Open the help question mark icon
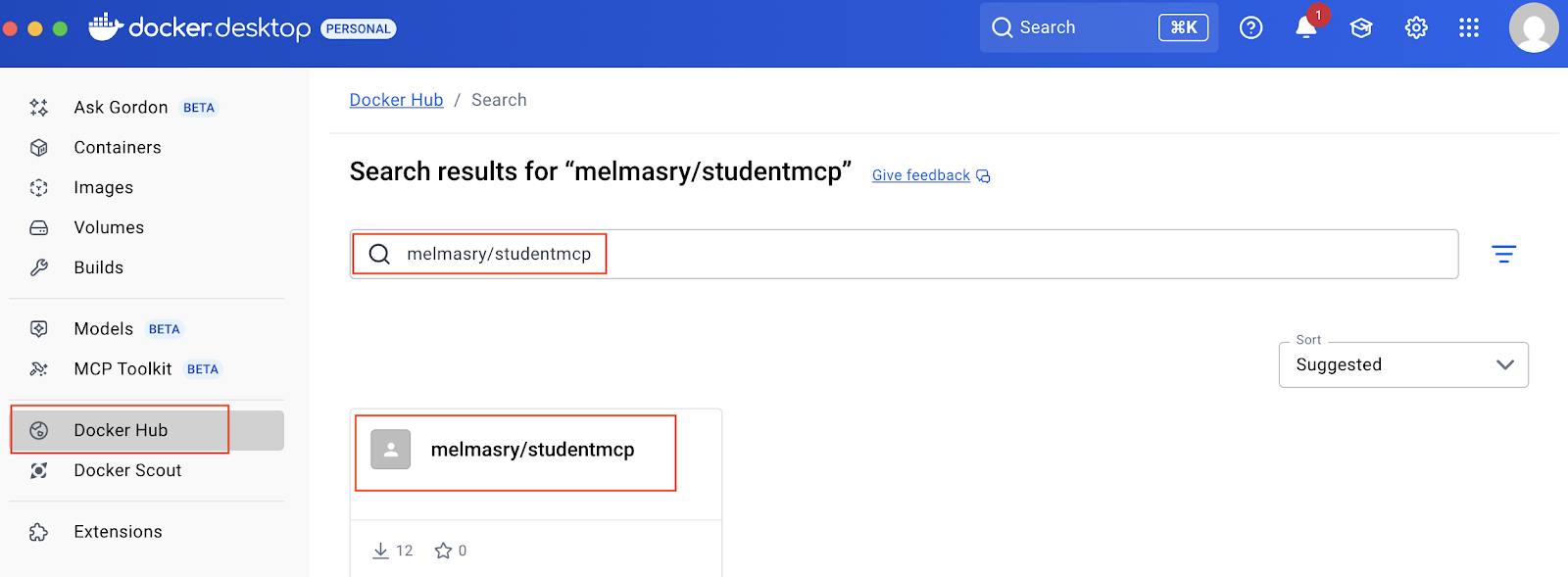Image resolution: width=1568 pixels, height=577 pixels. [x=1250, y=27]
